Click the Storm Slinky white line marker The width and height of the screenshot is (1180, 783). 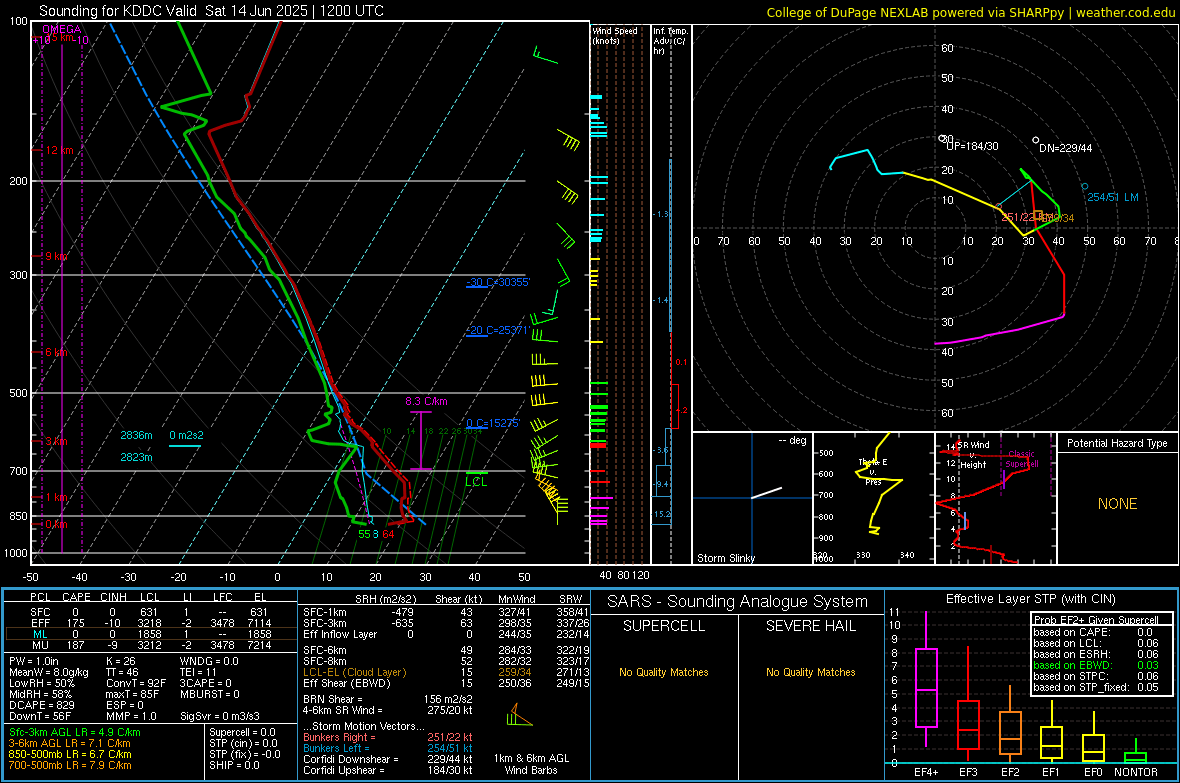(x=766, y=493)
